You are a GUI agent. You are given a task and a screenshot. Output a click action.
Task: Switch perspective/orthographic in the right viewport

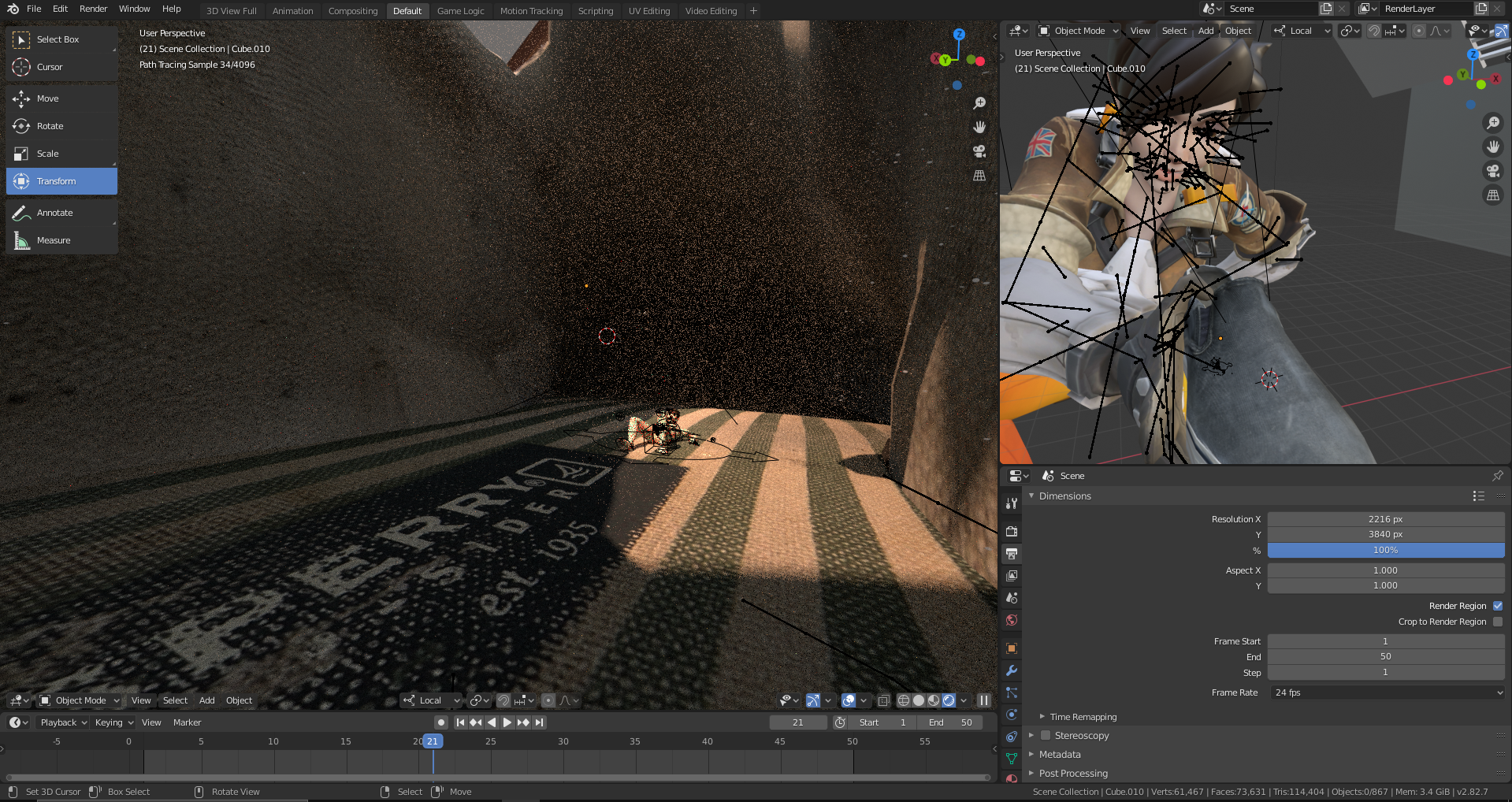pyautogui.click(x=1492, y=195)
